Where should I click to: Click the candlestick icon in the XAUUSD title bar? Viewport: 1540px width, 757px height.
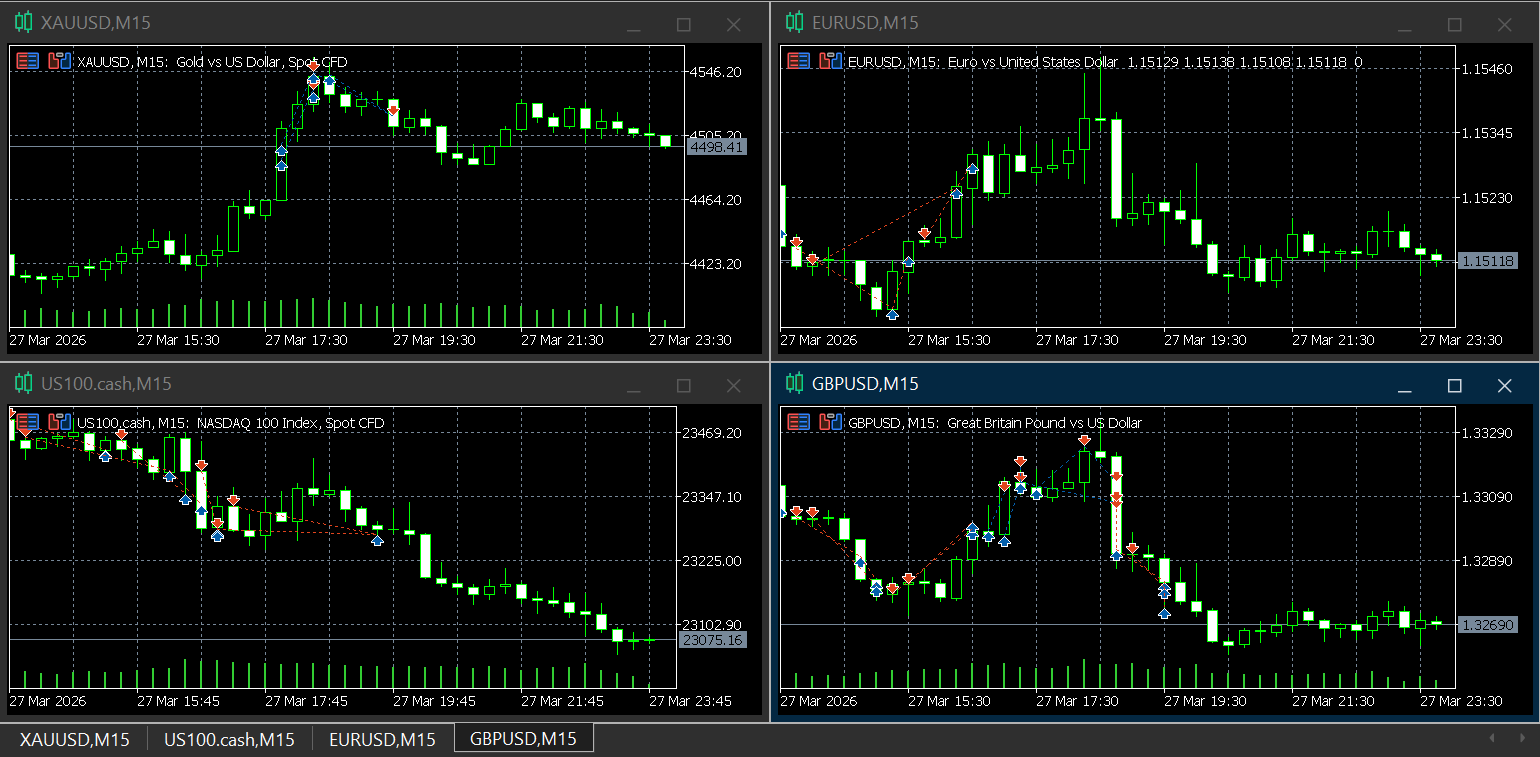22,22
